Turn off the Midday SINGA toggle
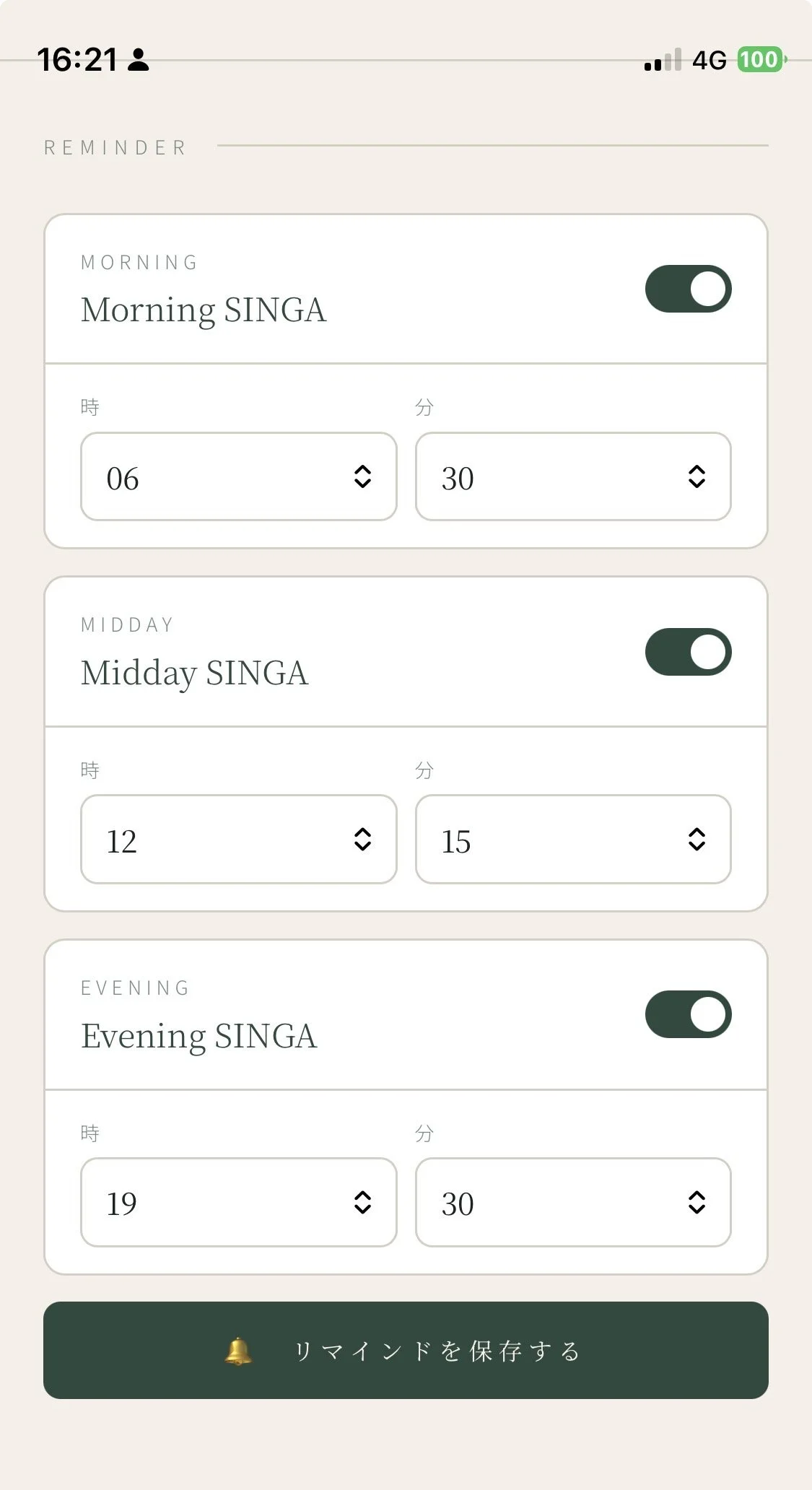Image resolution: width=812 pixels, height=1490 pixels. pos(688,652)
